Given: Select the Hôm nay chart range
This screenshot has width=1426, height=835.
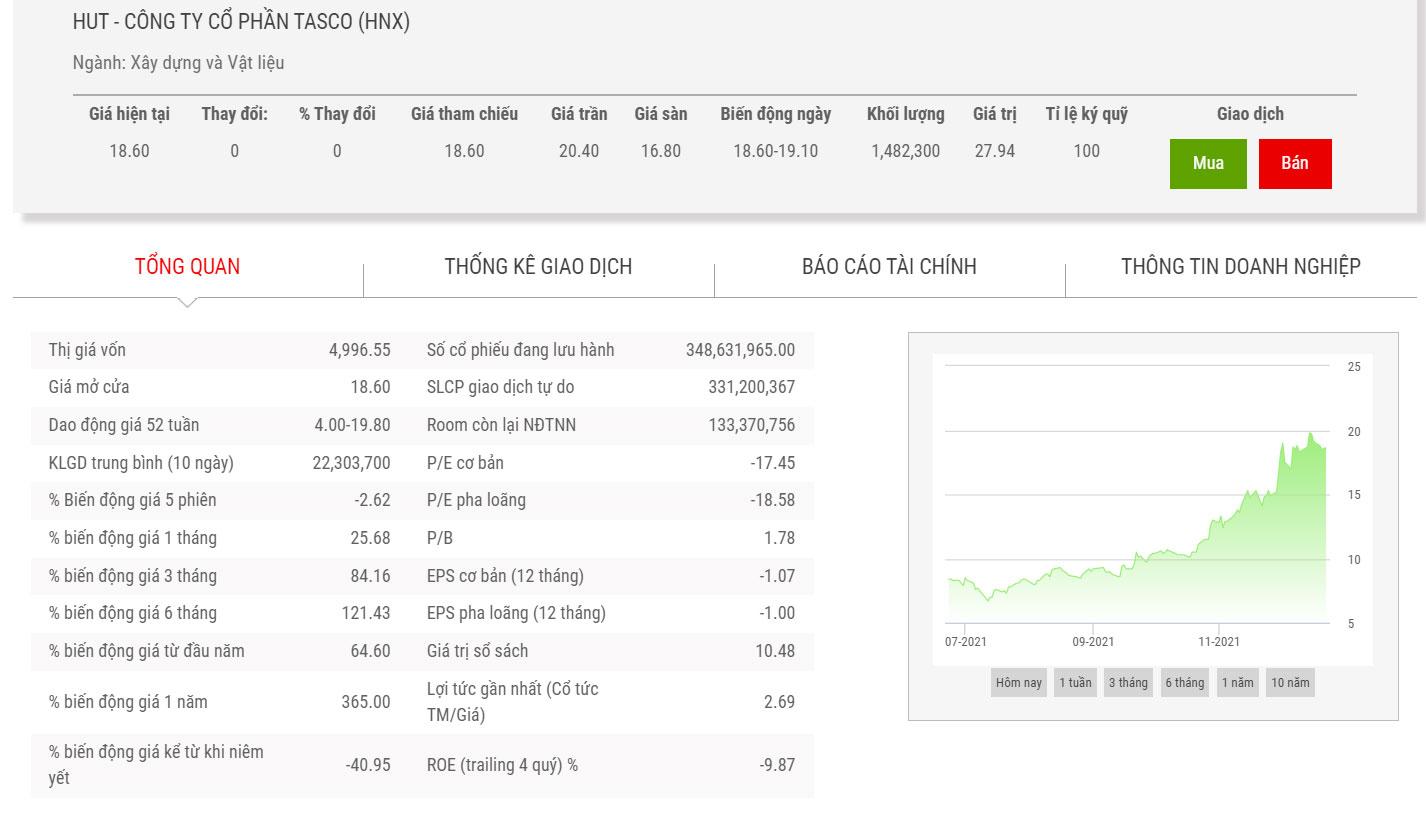Looking at the screenshot, I should tap(1018, 683).
